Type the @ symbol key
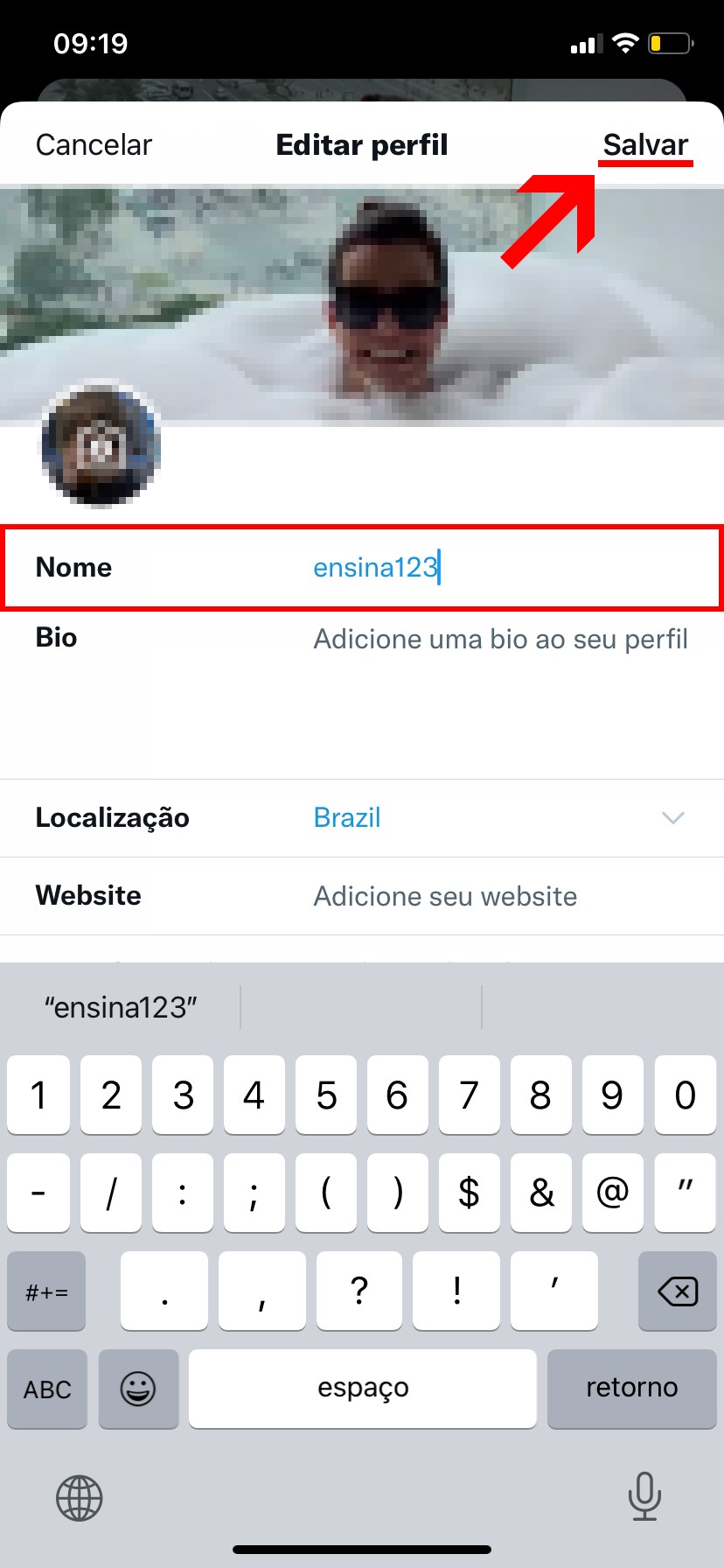 pos(612,1192)
